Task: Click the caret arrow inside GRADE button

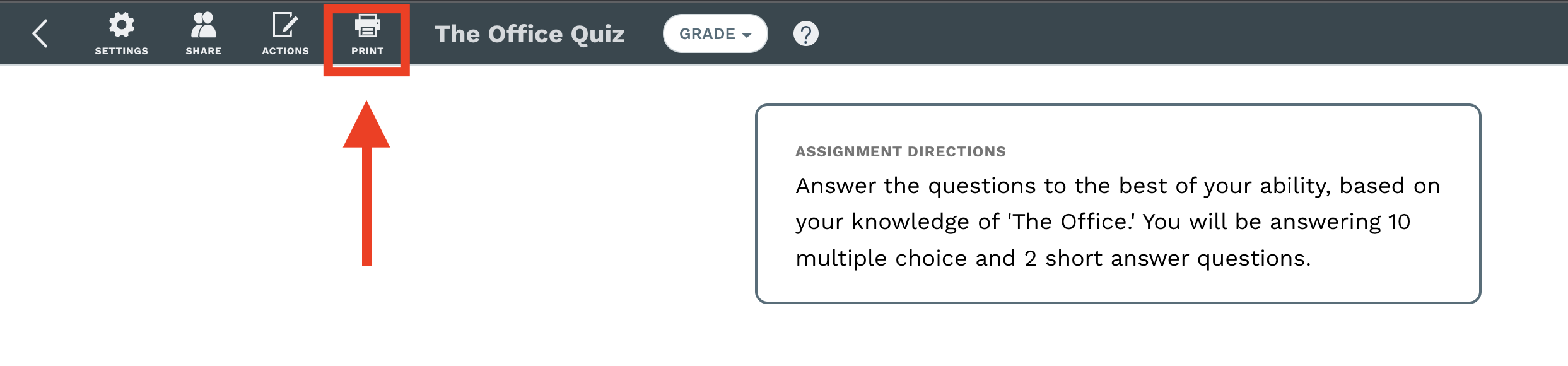Action: [747, 35]
